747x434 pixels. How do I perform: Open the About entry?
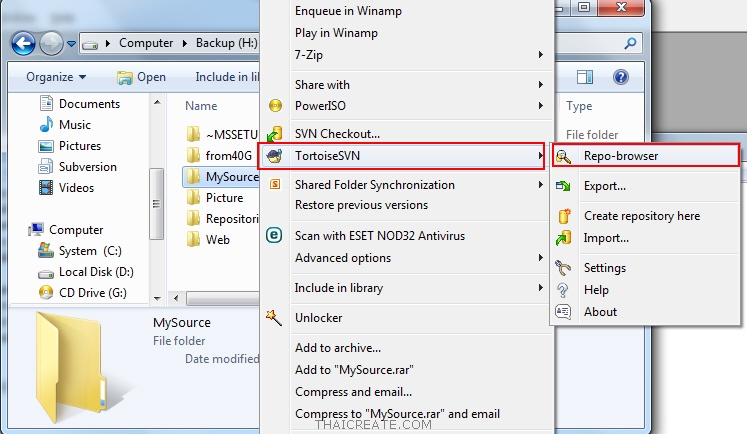pos(600,312)
